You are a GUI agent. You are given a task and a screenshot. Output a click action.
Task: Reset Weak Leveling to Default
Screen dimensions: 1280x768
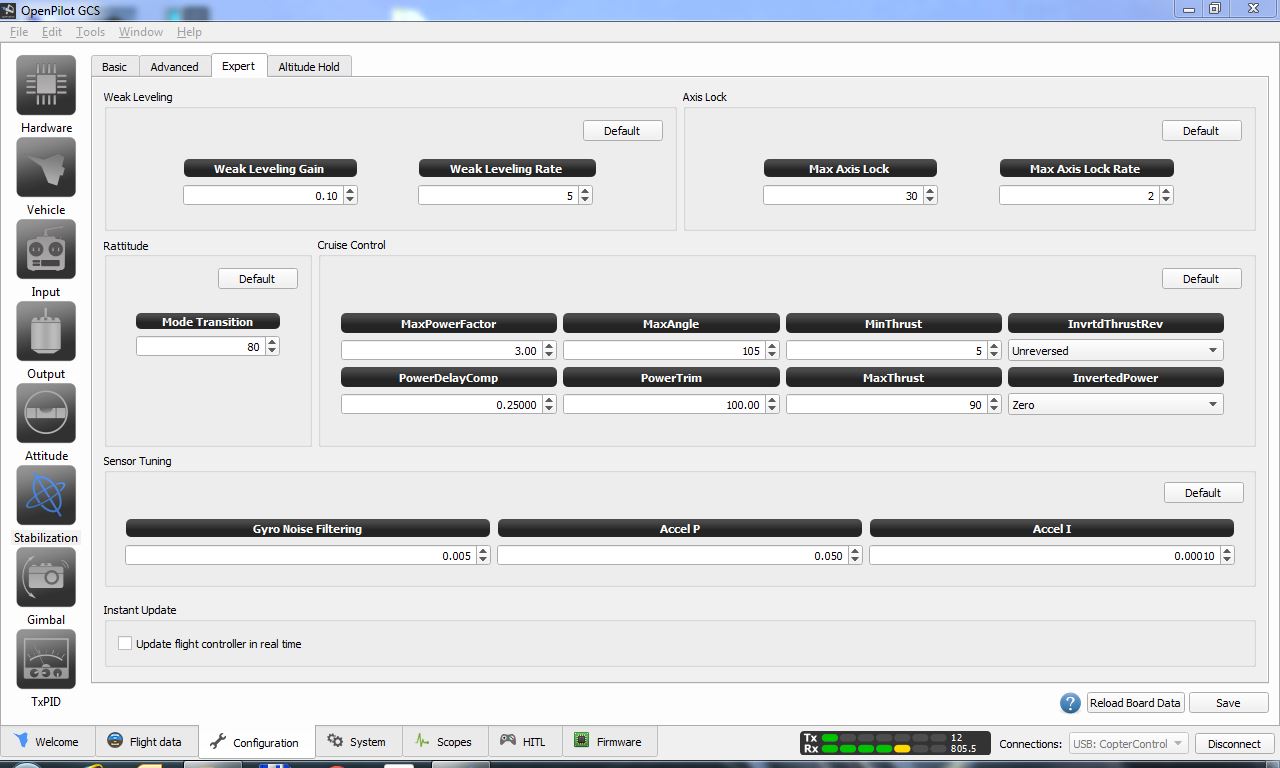pyautogui.click(x=622, y=131)
